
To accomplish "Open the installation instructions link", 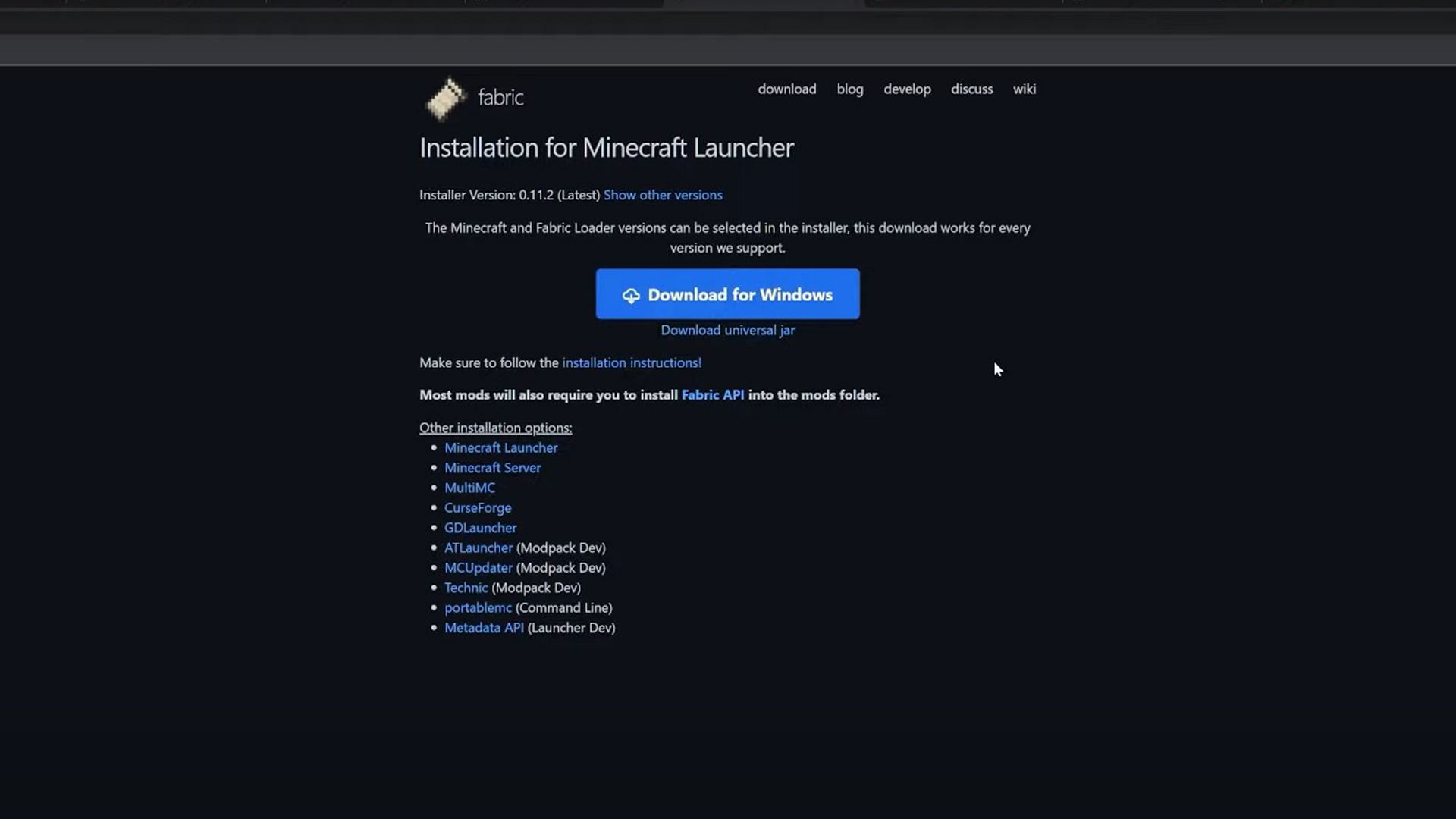I will click(x=631, y=362).
